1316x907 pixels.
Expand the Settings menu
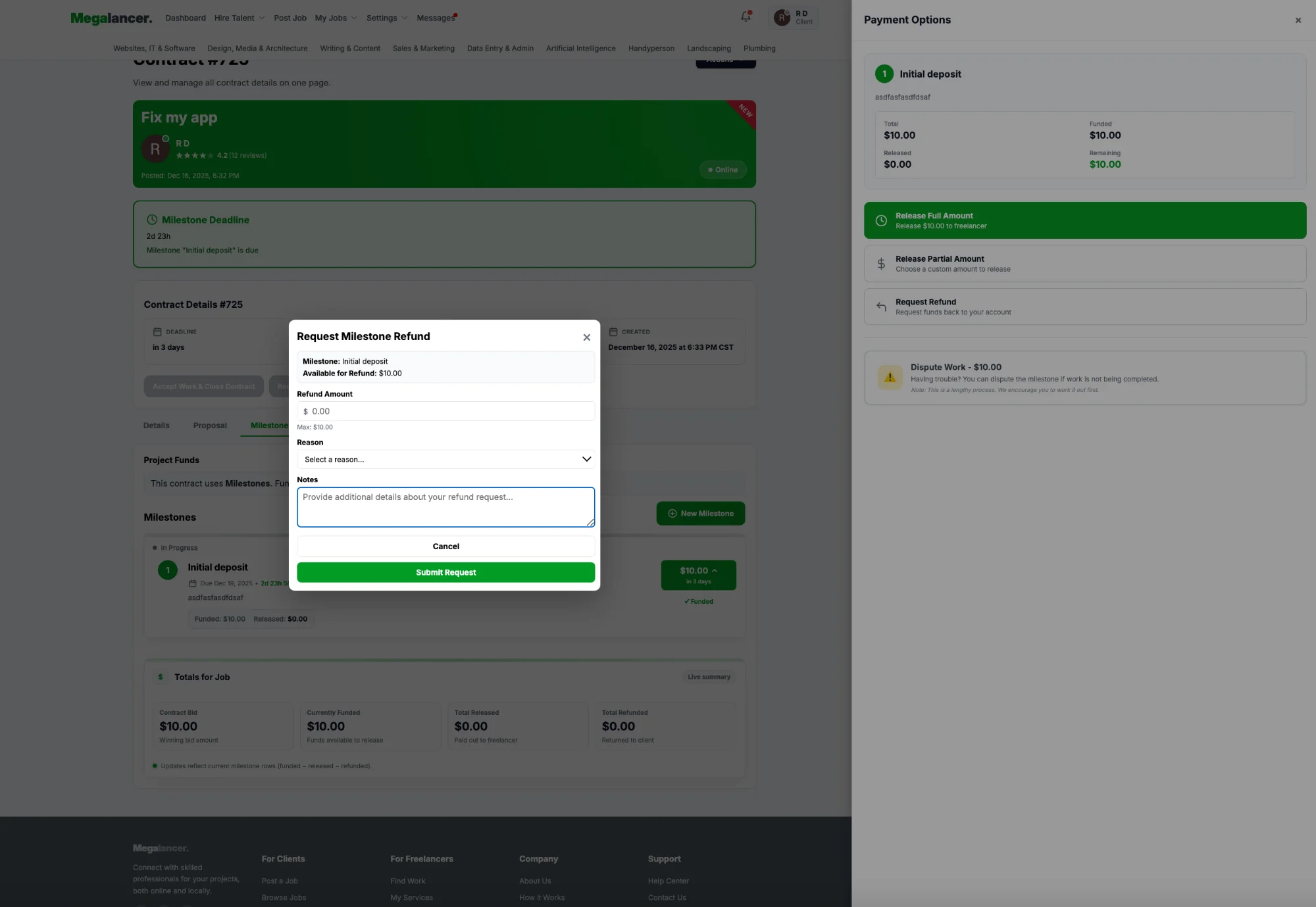[387, 18]
